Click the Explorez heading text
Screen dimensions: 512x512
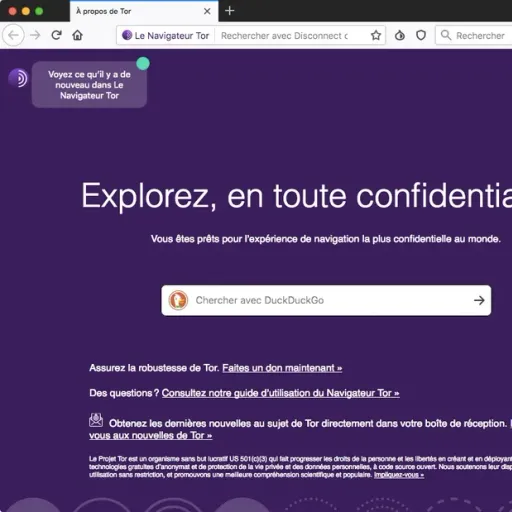pos(297,196)
